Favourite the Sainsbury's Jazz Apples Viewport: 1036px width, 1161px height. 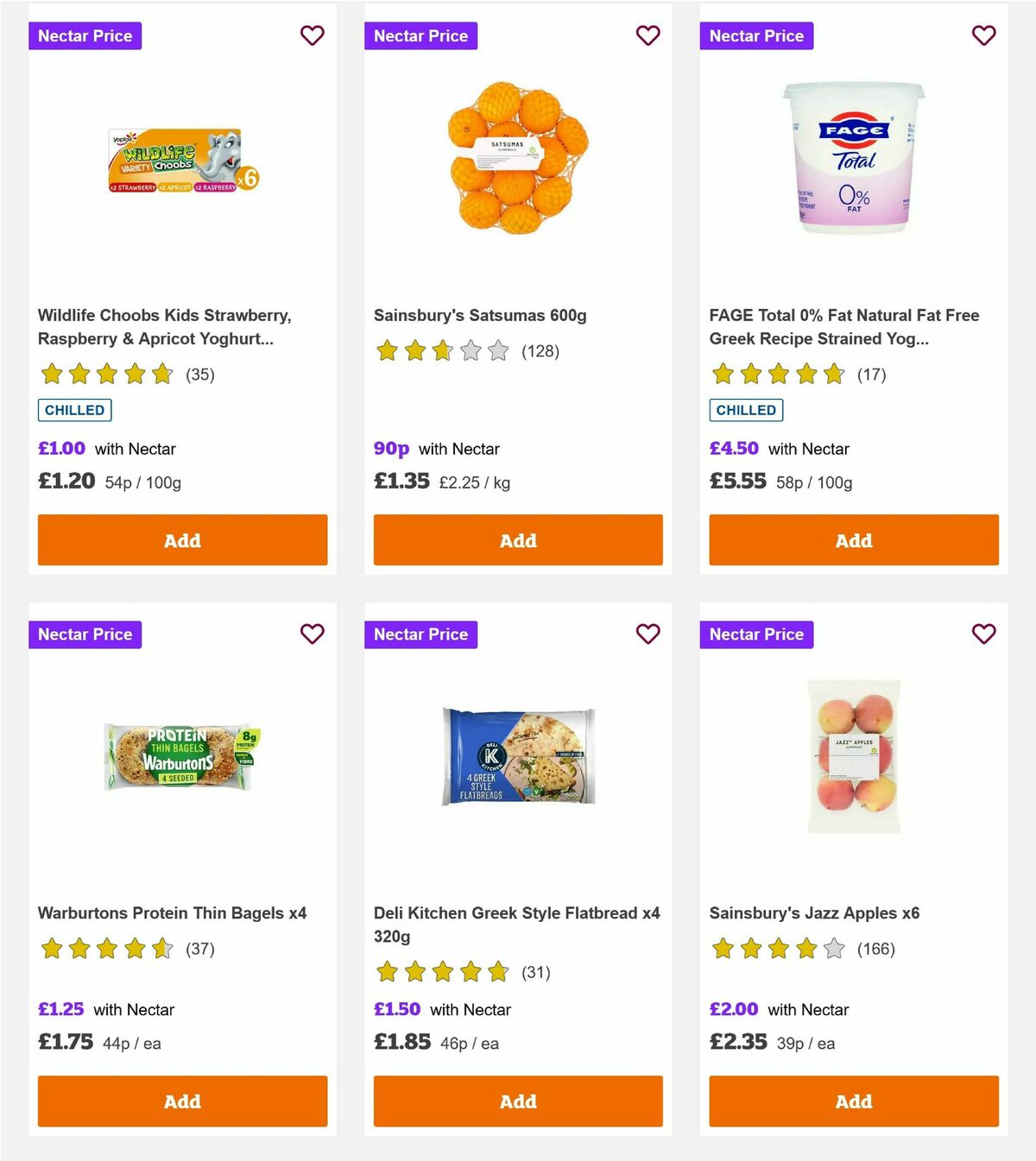[983, 634]
